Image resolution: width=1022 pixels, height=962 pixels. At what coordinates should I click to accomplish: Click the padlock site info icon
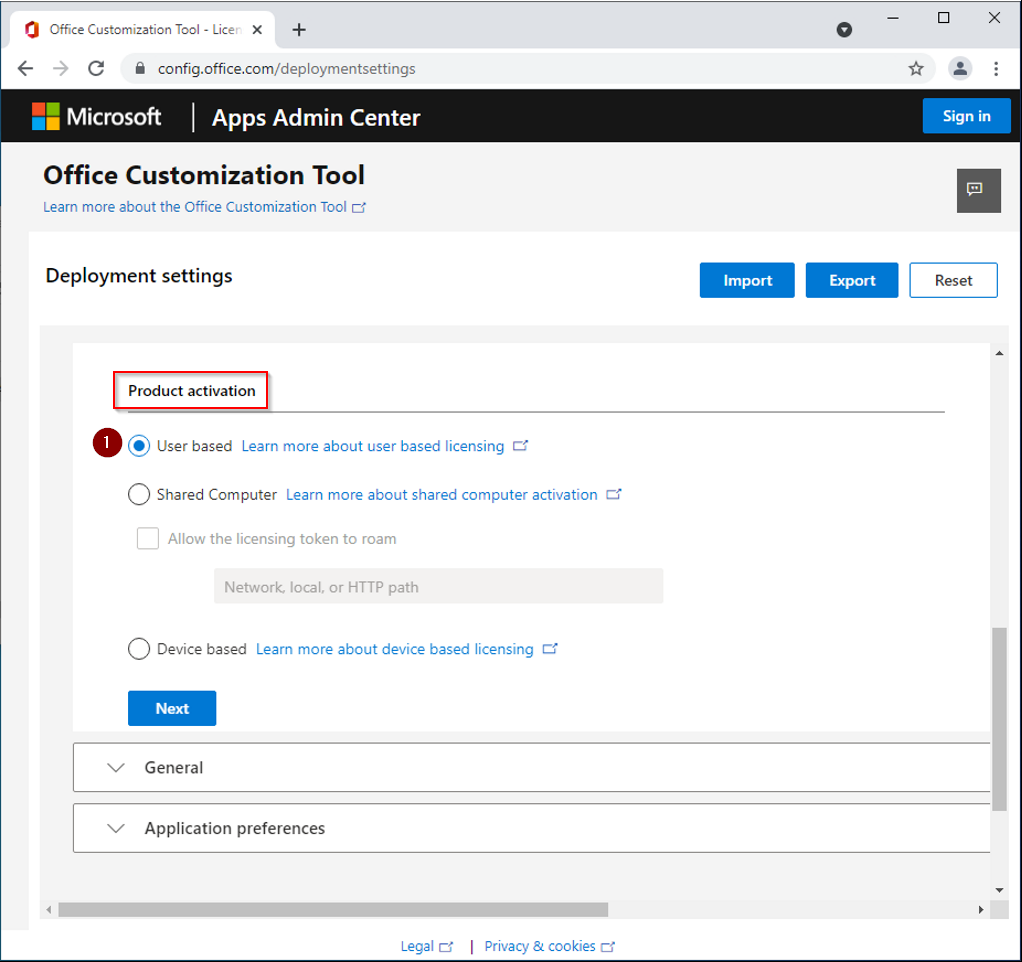point(139,68)
